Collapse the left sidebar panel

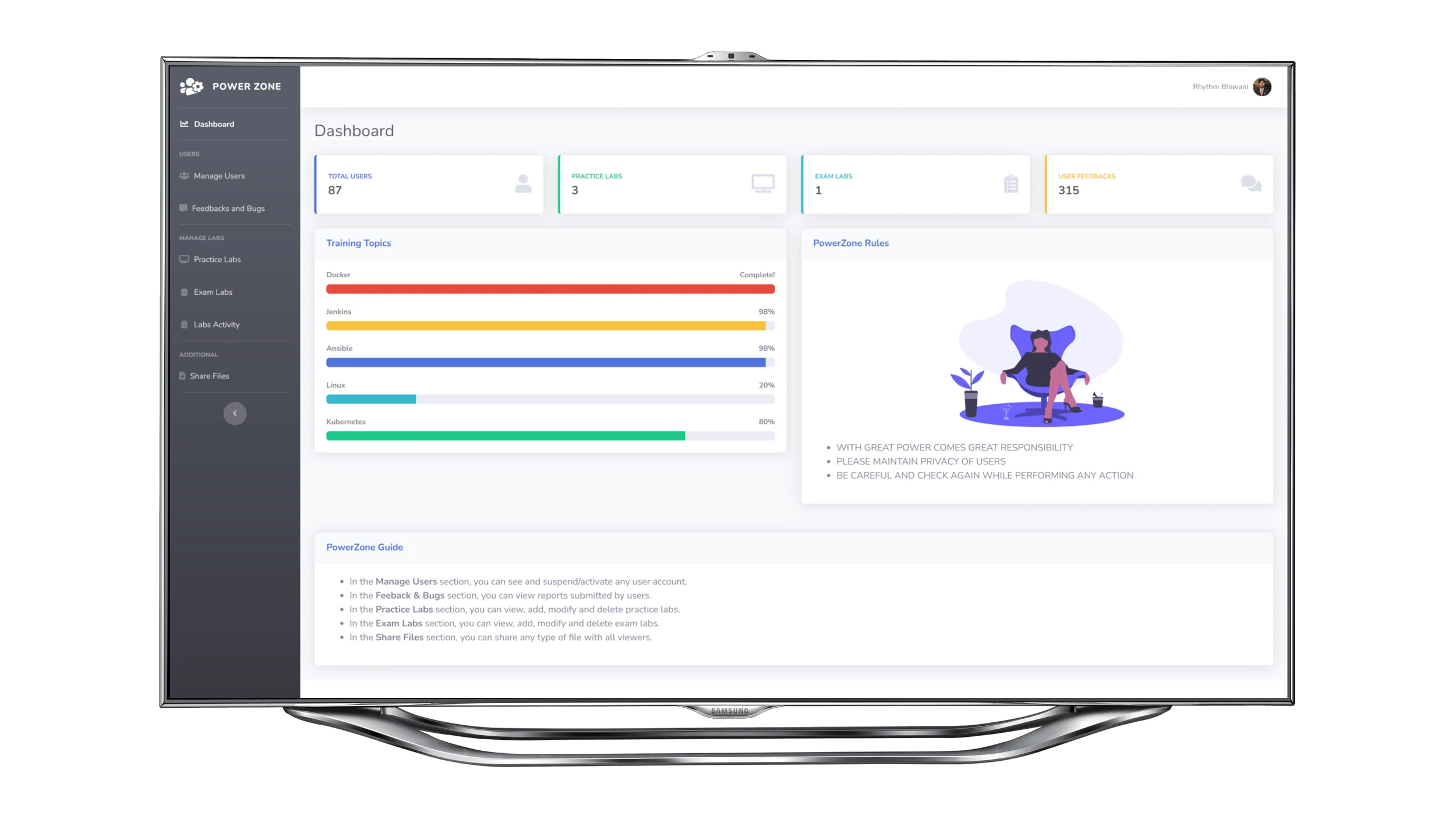(234, 412)
